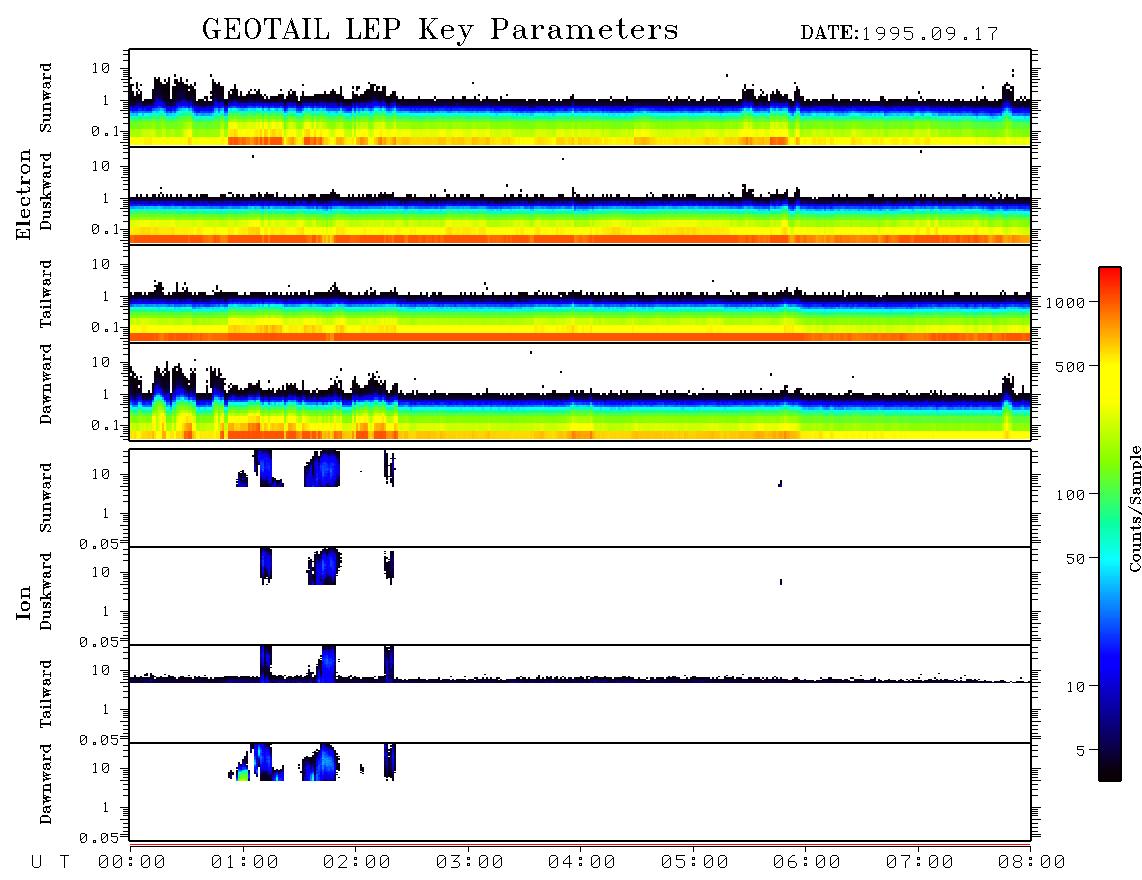Click the 1000 colorbar tick label
1142x880 pixels.
(1066, 302)
